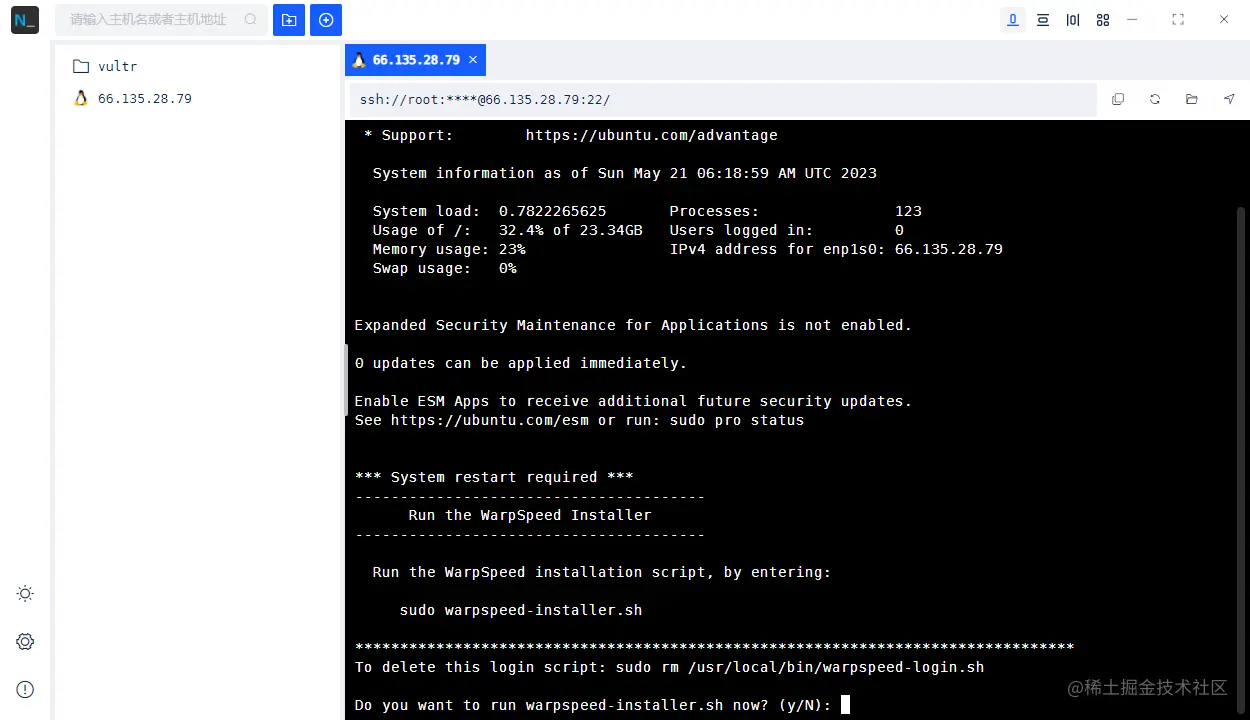Click 'Swap usage: 0%' text

[444, 268]
